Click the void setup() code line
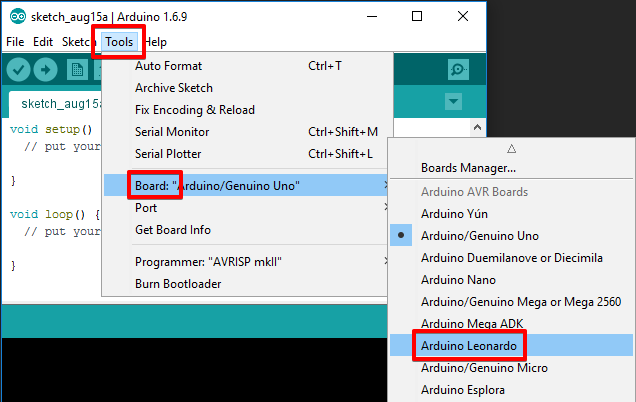 51,129
